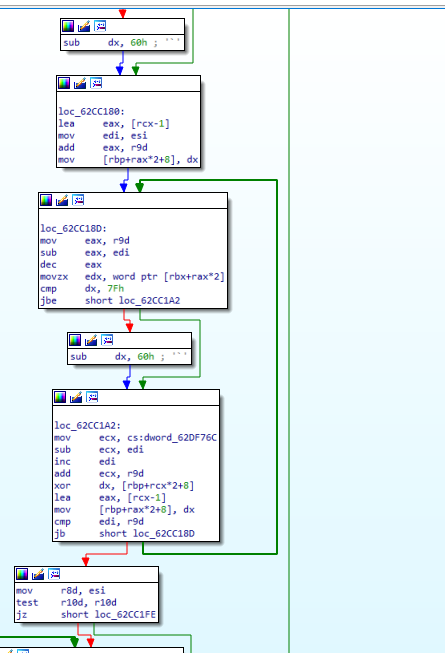Click pencil icon of sub block feeding loc_62CC1A2

(91, 340)
